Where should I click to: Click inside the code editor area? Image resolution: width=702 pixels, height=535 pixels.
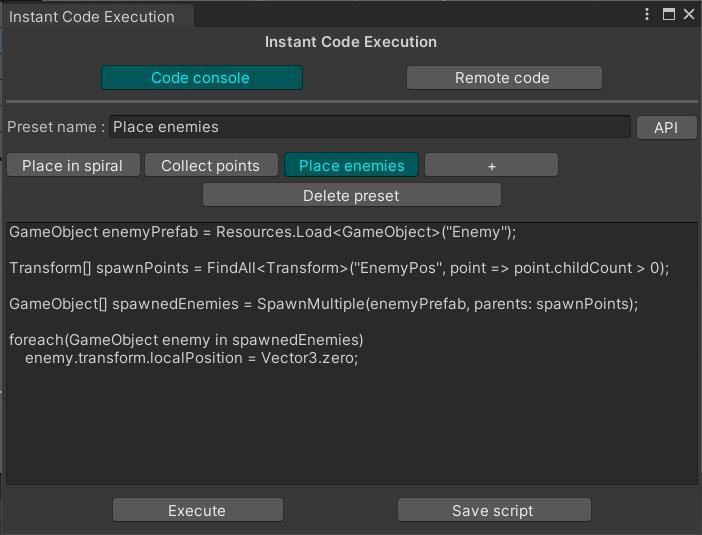click(x=351, y=353)
